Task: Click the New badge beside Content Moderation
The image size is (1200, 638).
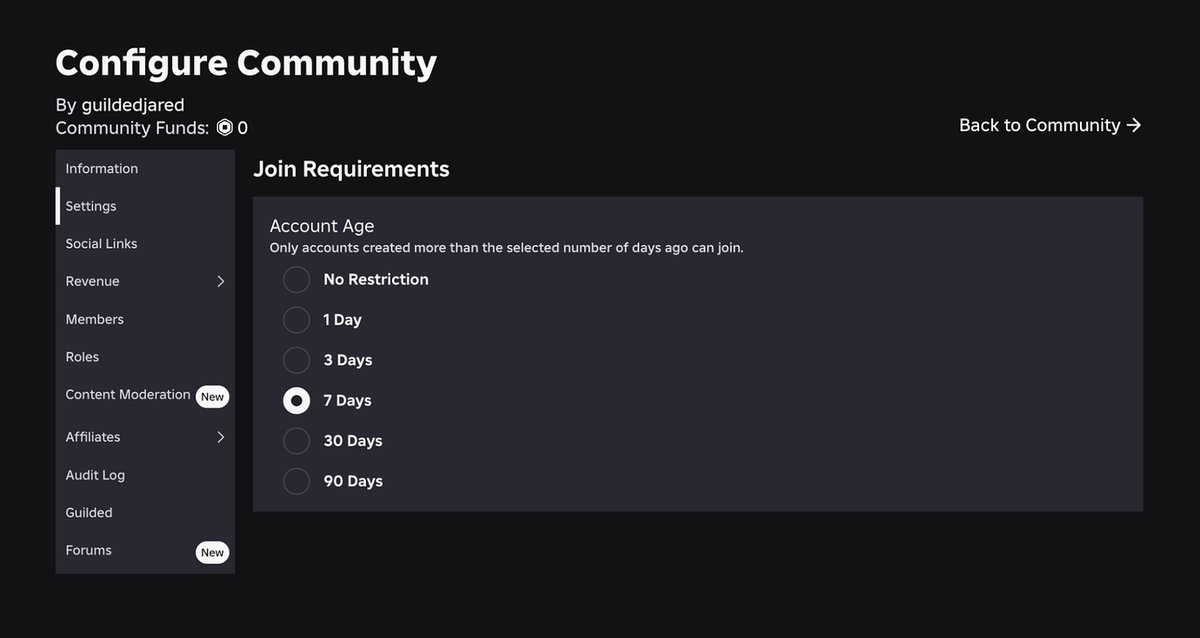Action: [x=212, y=396]
